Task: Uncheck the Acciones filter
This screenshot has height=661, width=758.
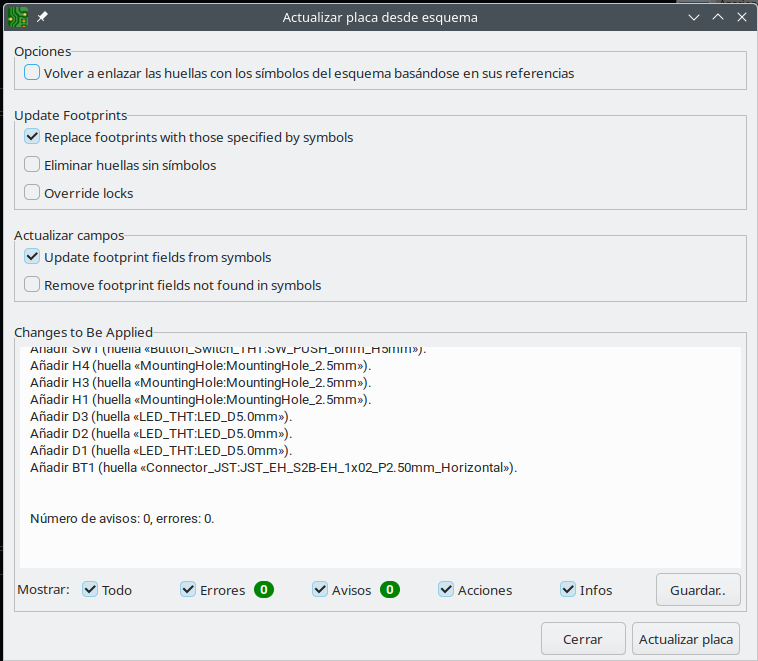Action: (x=446, y=590)
